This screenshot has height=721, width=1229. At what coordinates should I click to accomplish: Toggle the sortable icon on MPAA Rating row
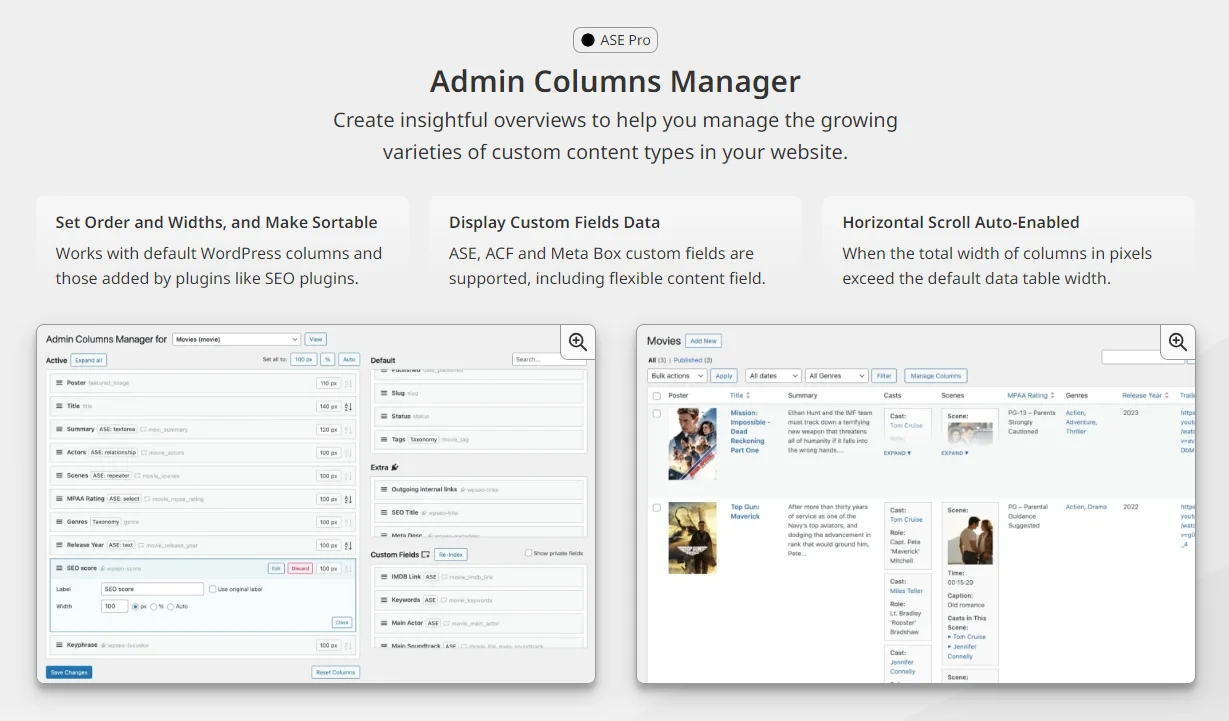click(x=348, y=499)
